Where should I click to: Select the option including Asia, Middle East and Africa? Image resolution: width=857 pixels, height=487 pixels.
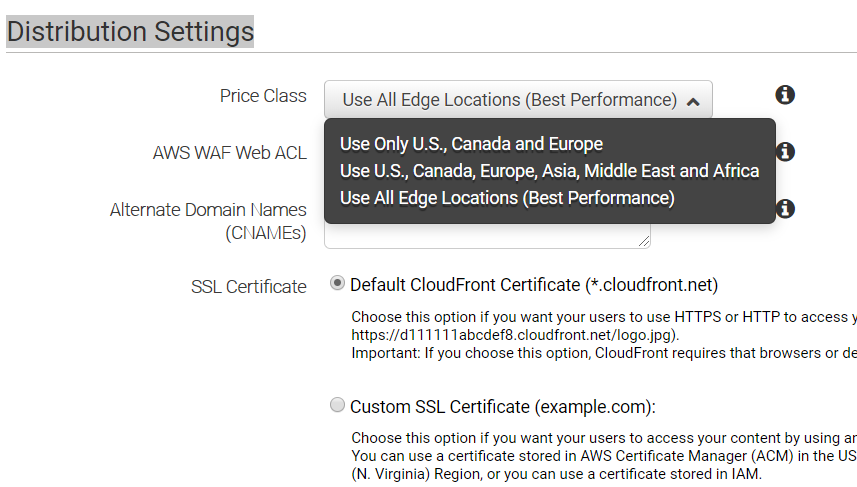pos(549,171)
